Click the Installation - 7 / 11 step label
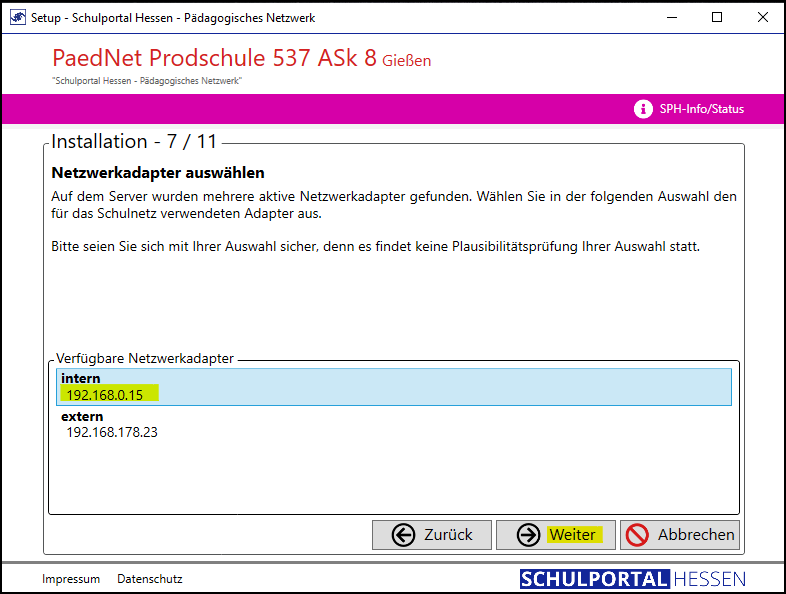Screen dimensions: 786x594 [x=134, y=141]
